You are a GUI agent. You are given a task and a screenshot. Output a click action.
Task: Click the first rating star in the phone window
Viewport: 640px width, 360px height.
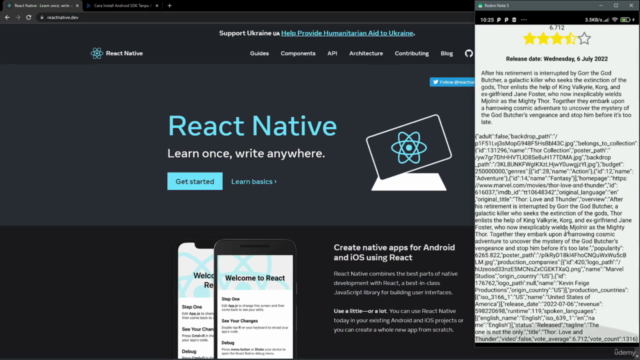pos(529,39)
